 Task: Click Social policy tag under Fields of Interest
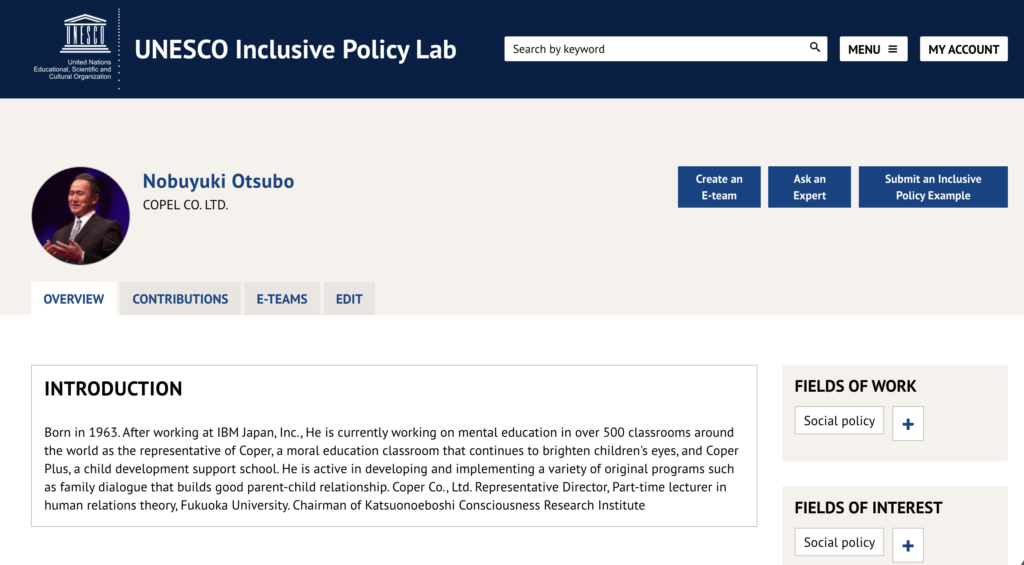click(839, 542)
